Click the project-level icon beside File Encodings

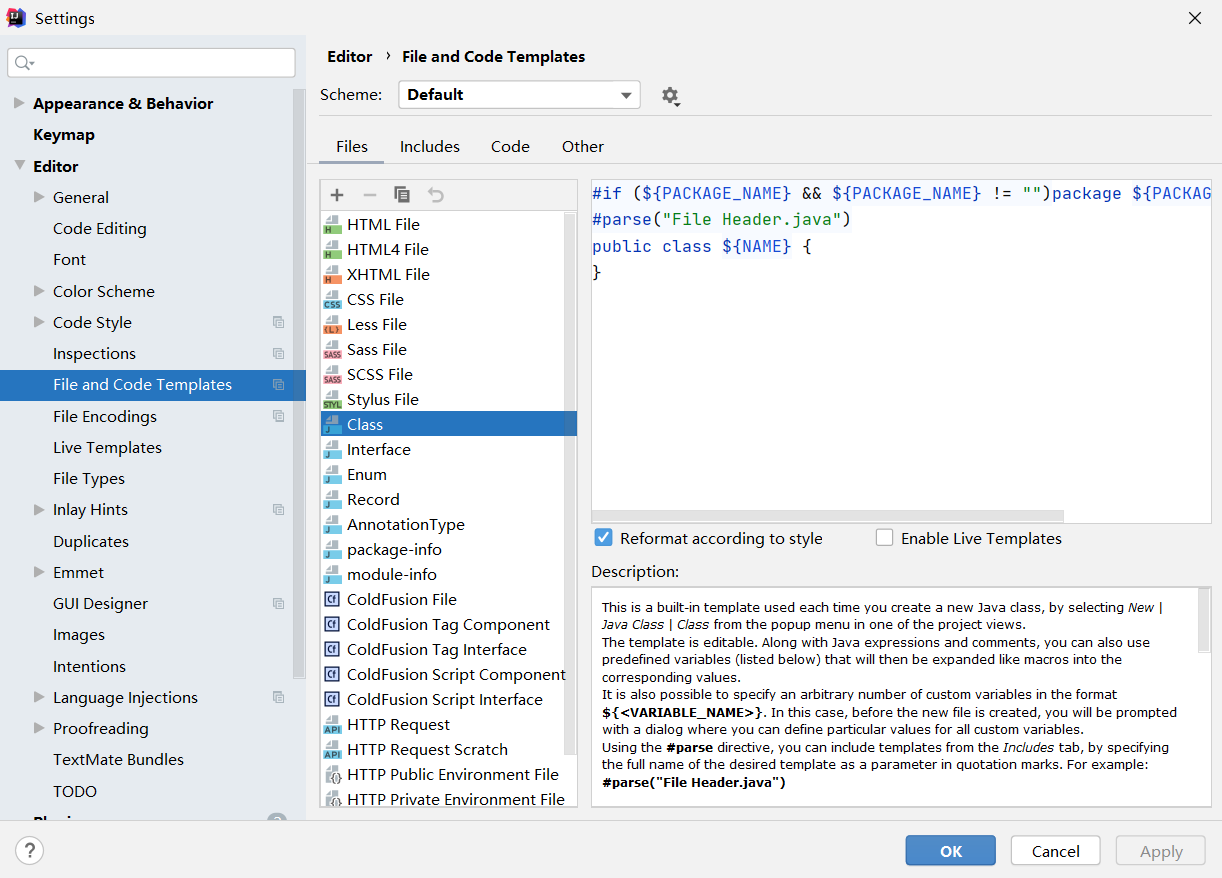click(278, 416)
